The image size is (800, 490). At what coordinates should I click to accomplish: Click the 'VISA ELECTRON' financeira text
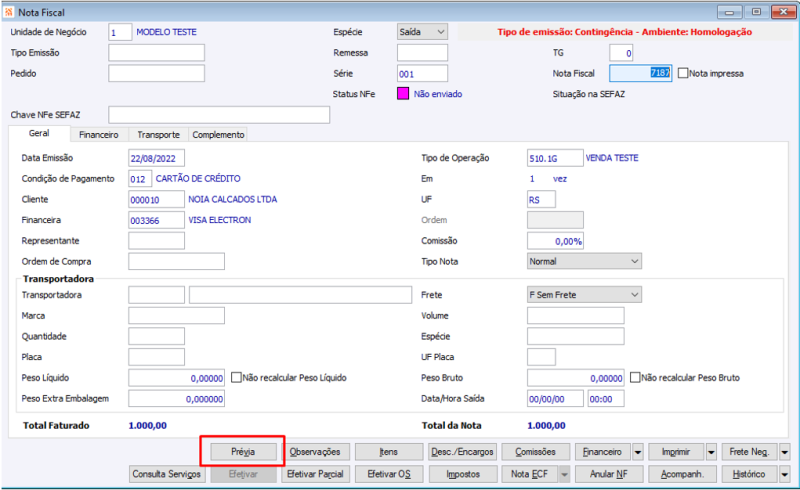tap(220, 220)
